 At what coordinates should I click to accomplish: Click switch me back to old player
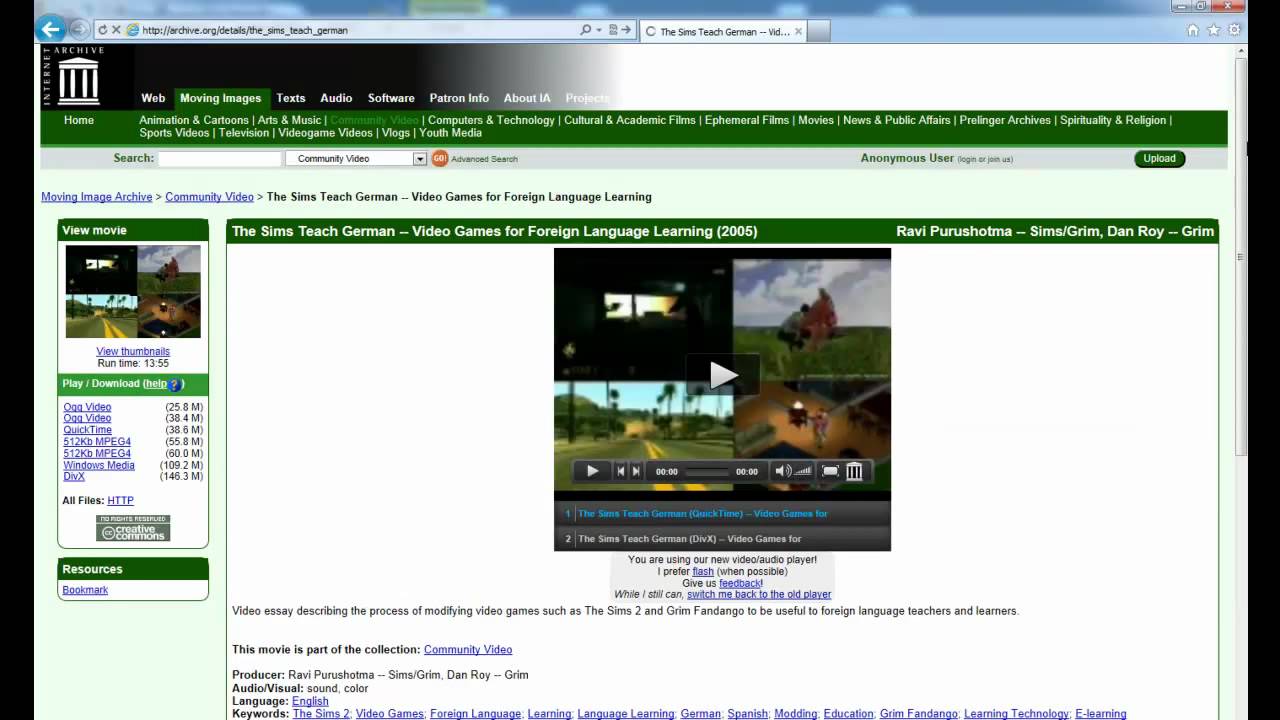[759, 594]
